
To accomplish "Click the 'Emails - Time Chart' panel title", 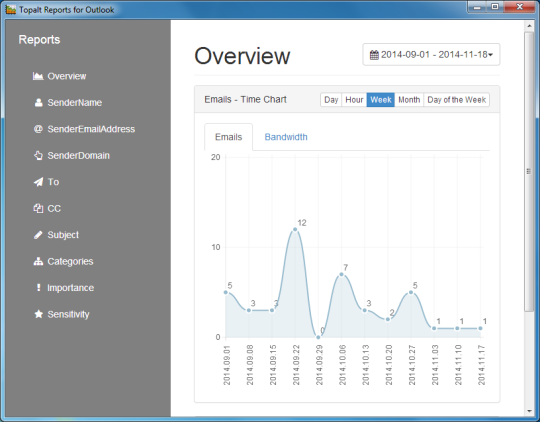I will click(246, 100).
